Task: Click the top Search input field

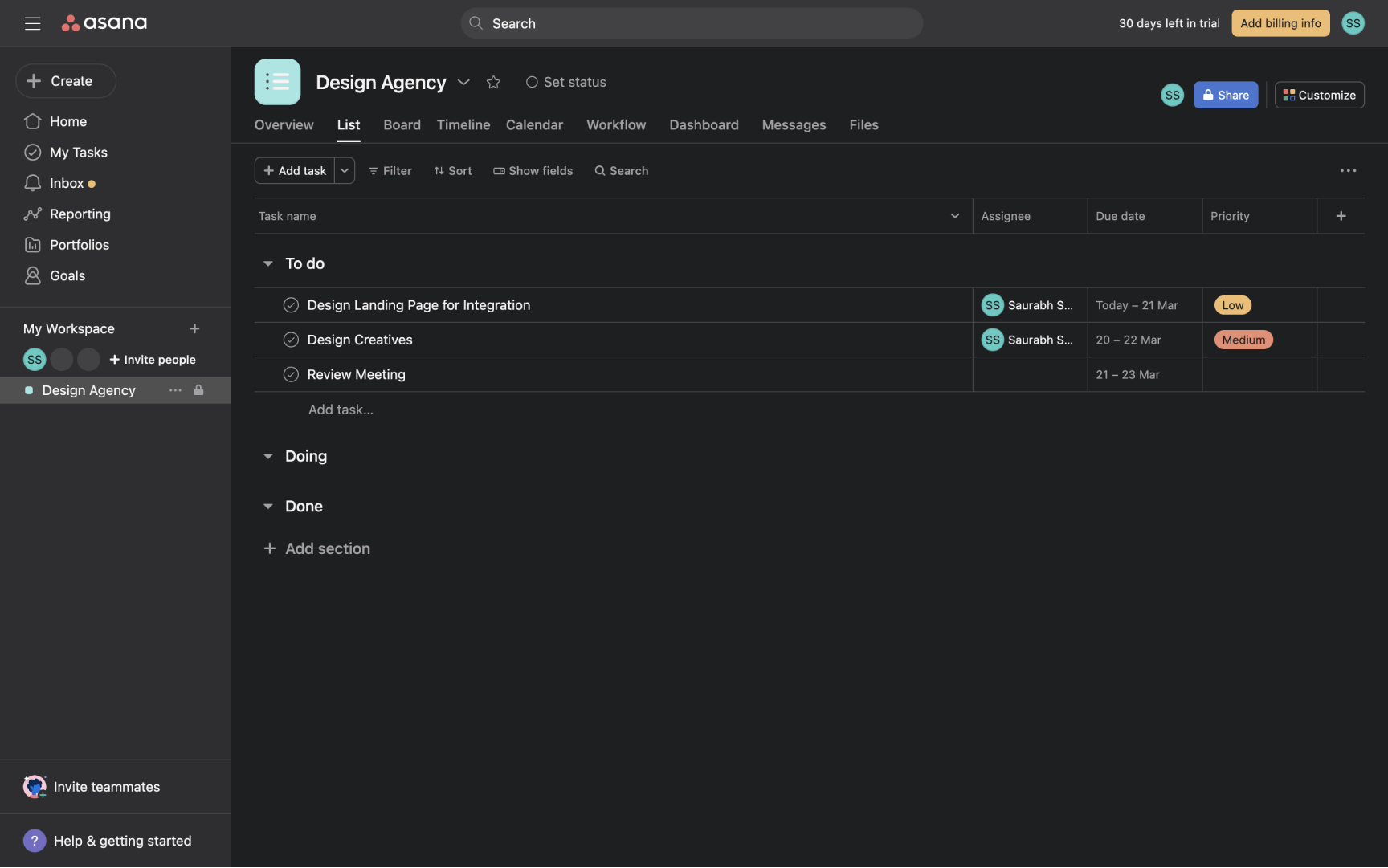Action: (692, 23)
